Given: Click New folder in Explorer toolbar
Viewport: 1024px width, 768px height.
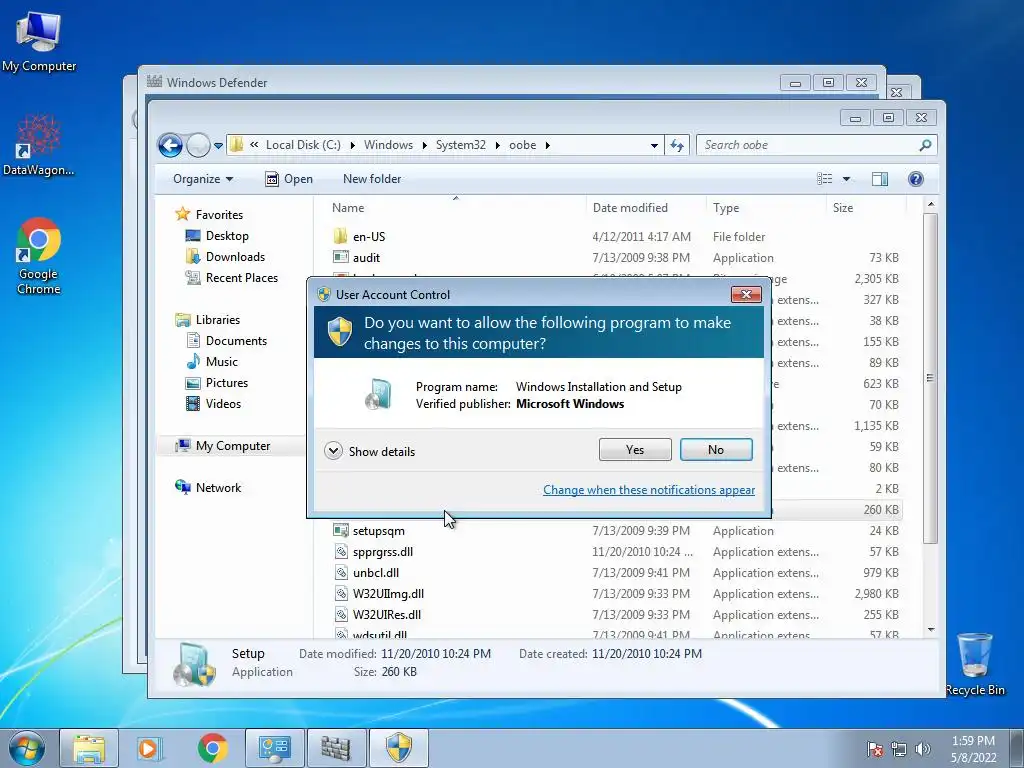Looking at the screenshot, I should [372, 179].
